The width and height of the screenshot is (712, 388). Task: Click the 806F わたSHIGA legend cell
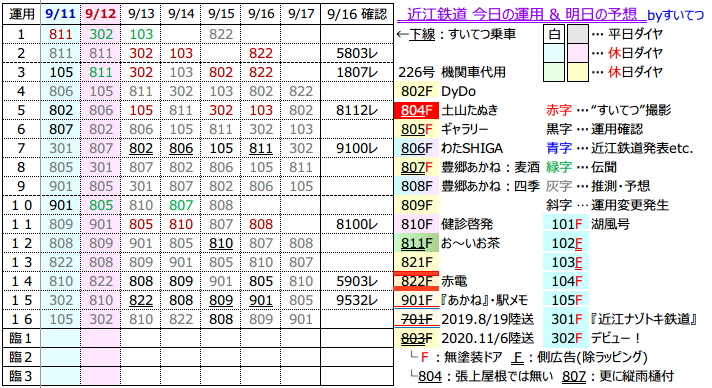tap(416, 149)
